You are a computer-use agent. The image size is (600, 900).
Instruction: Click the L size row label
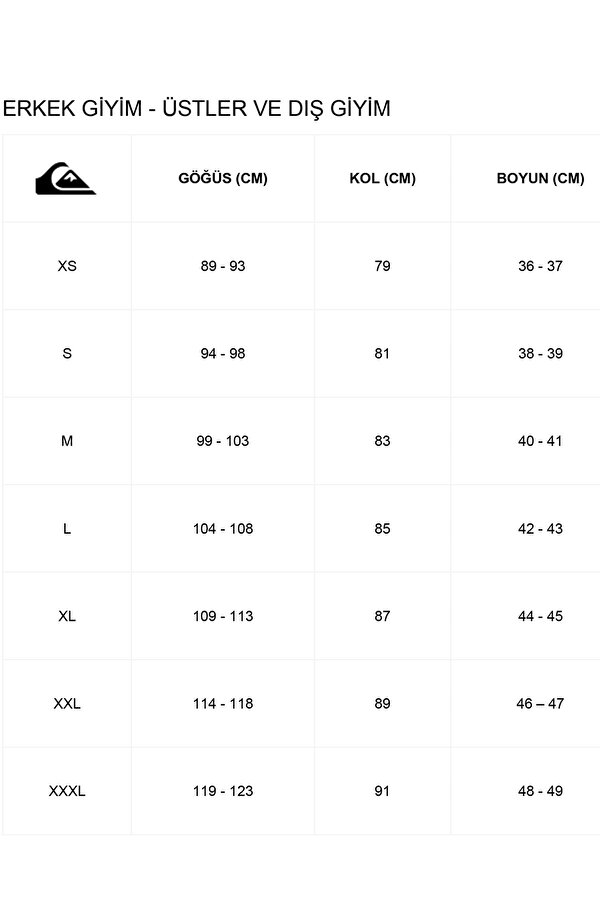click(67, 529)
